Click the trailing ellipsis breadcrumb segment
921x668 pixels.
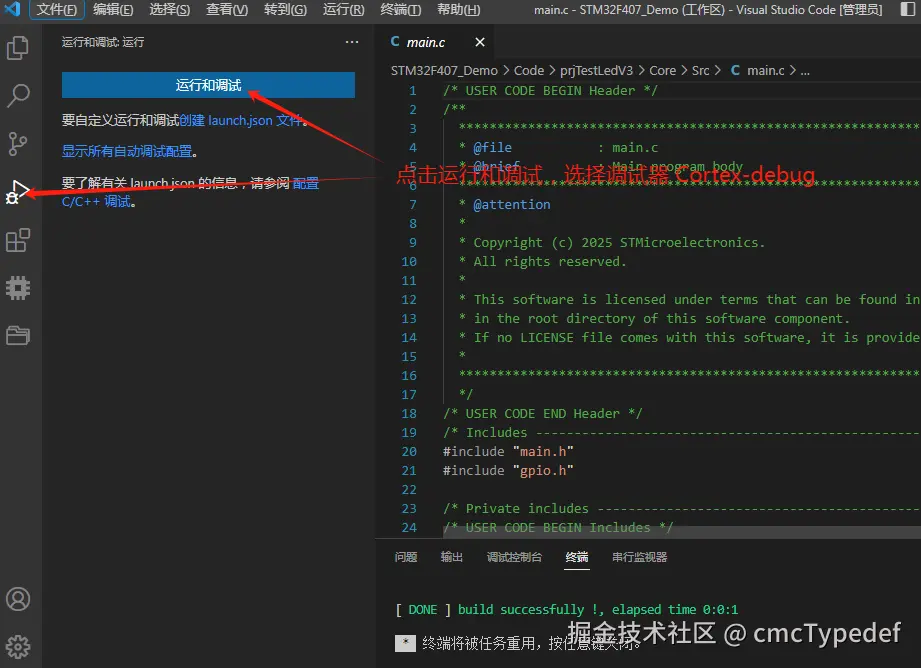click(x=805, y=71)
